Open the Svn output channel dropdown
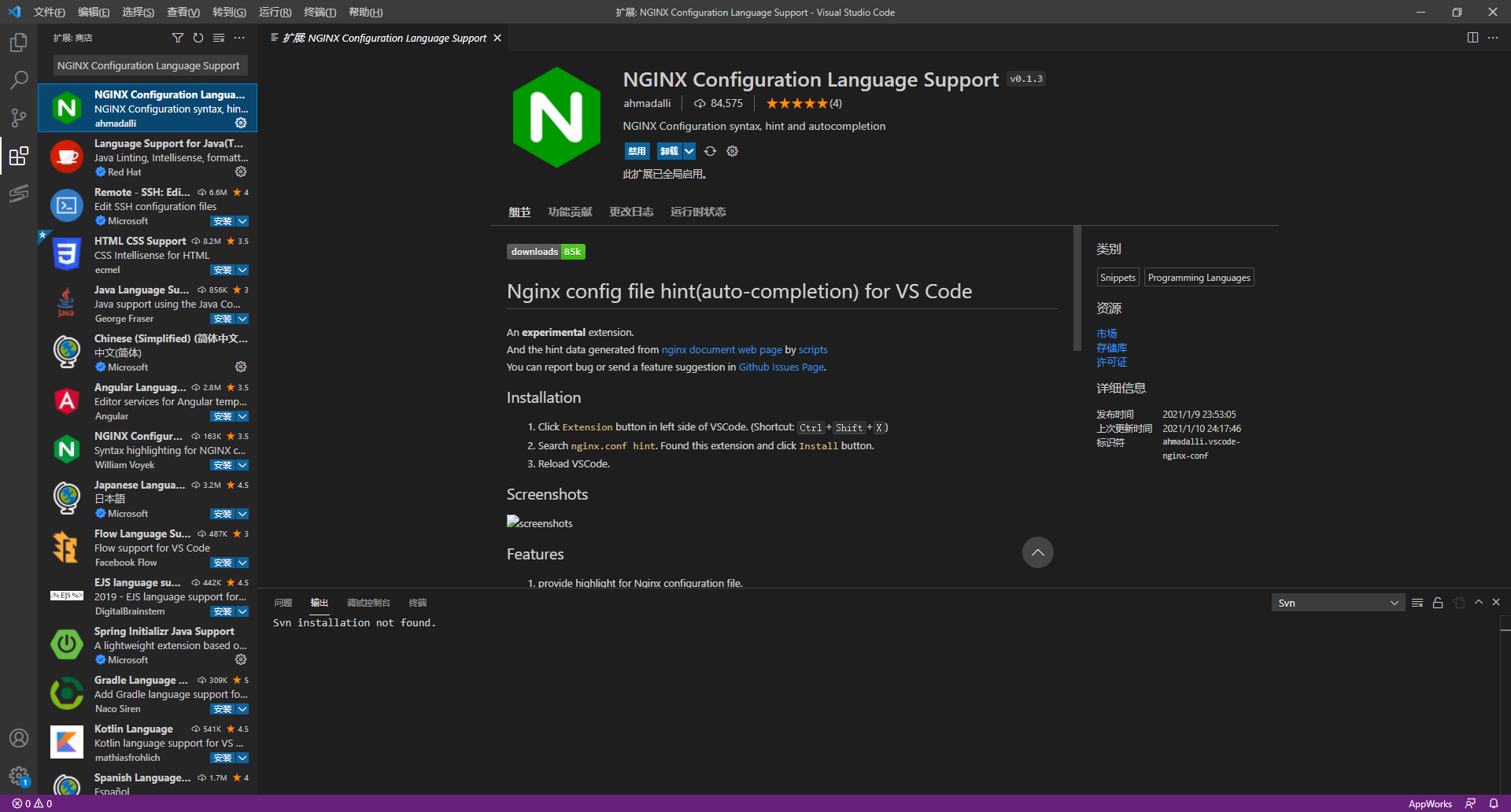 [x=1338, y=603]
